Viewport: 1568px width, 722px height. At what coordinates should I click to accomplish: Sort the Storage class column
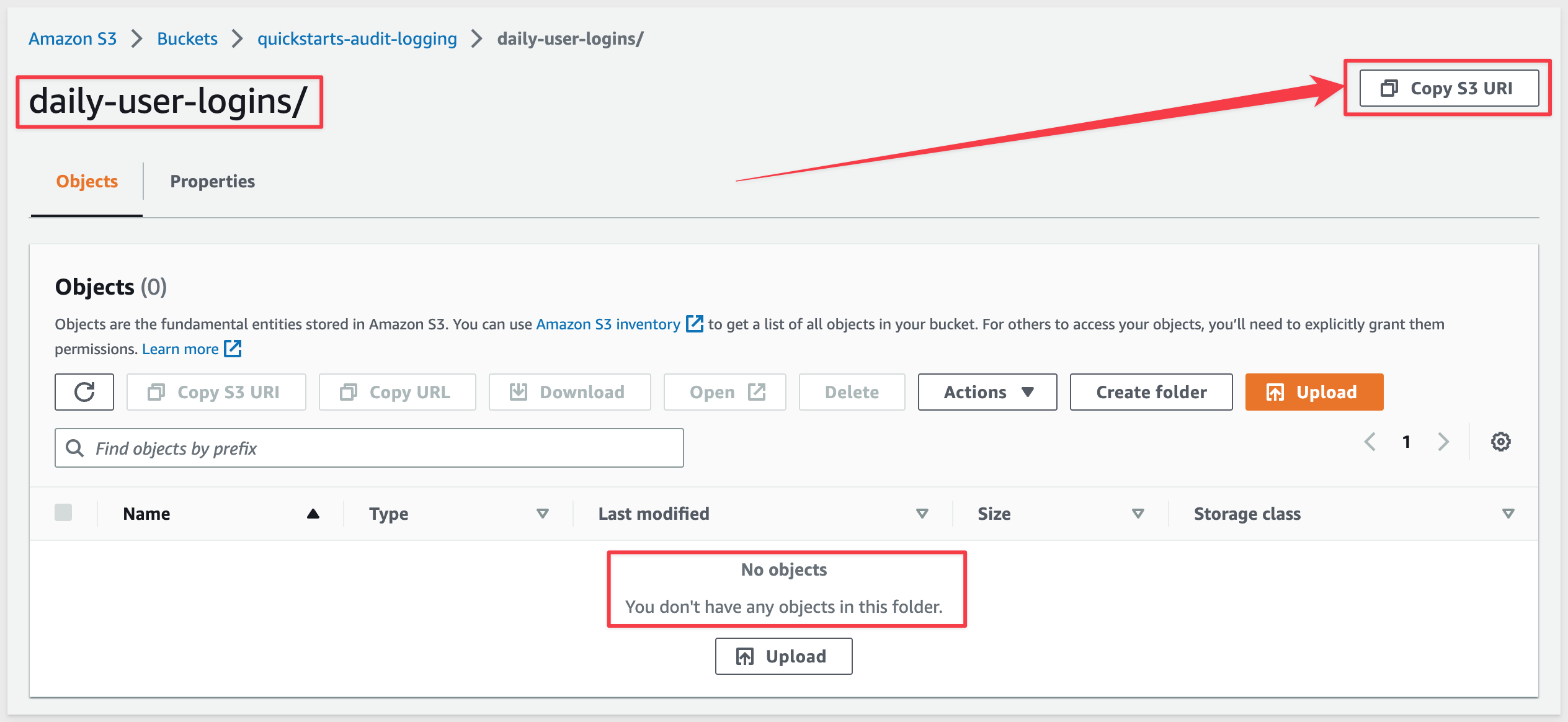pos(1508,514)
